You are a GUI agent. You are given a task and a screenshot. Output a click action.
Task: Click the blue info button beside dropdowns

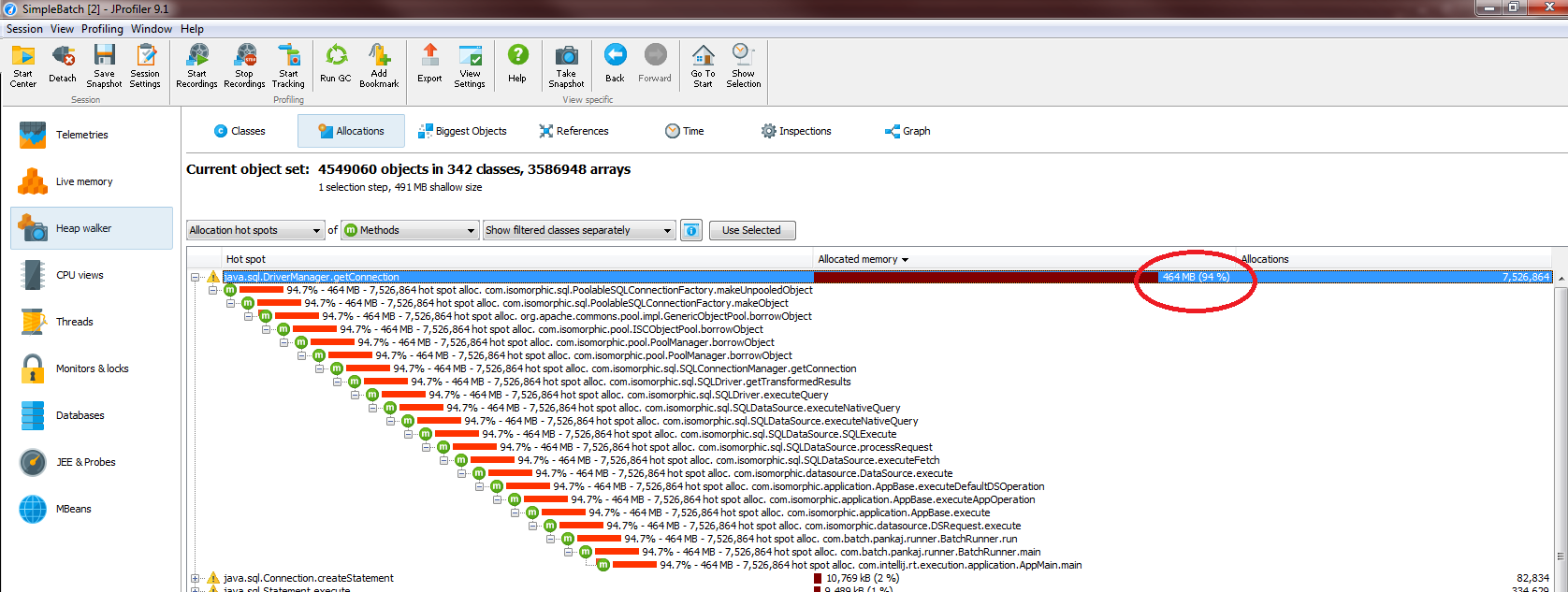tap(691, 230)
